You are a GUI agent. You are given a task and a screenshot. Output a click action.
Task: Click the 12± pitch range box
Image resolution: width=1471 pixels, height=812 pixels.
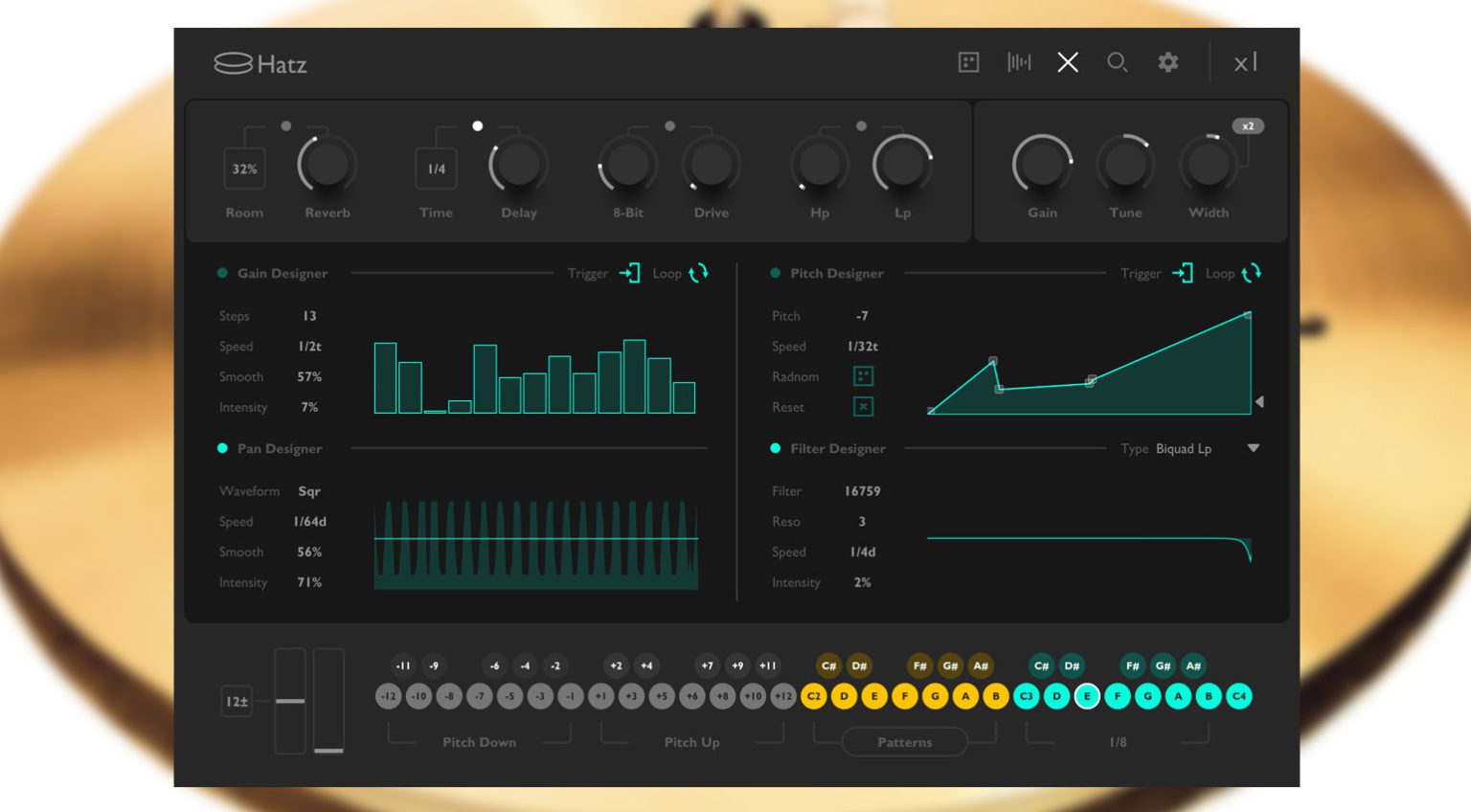(237, 701)
